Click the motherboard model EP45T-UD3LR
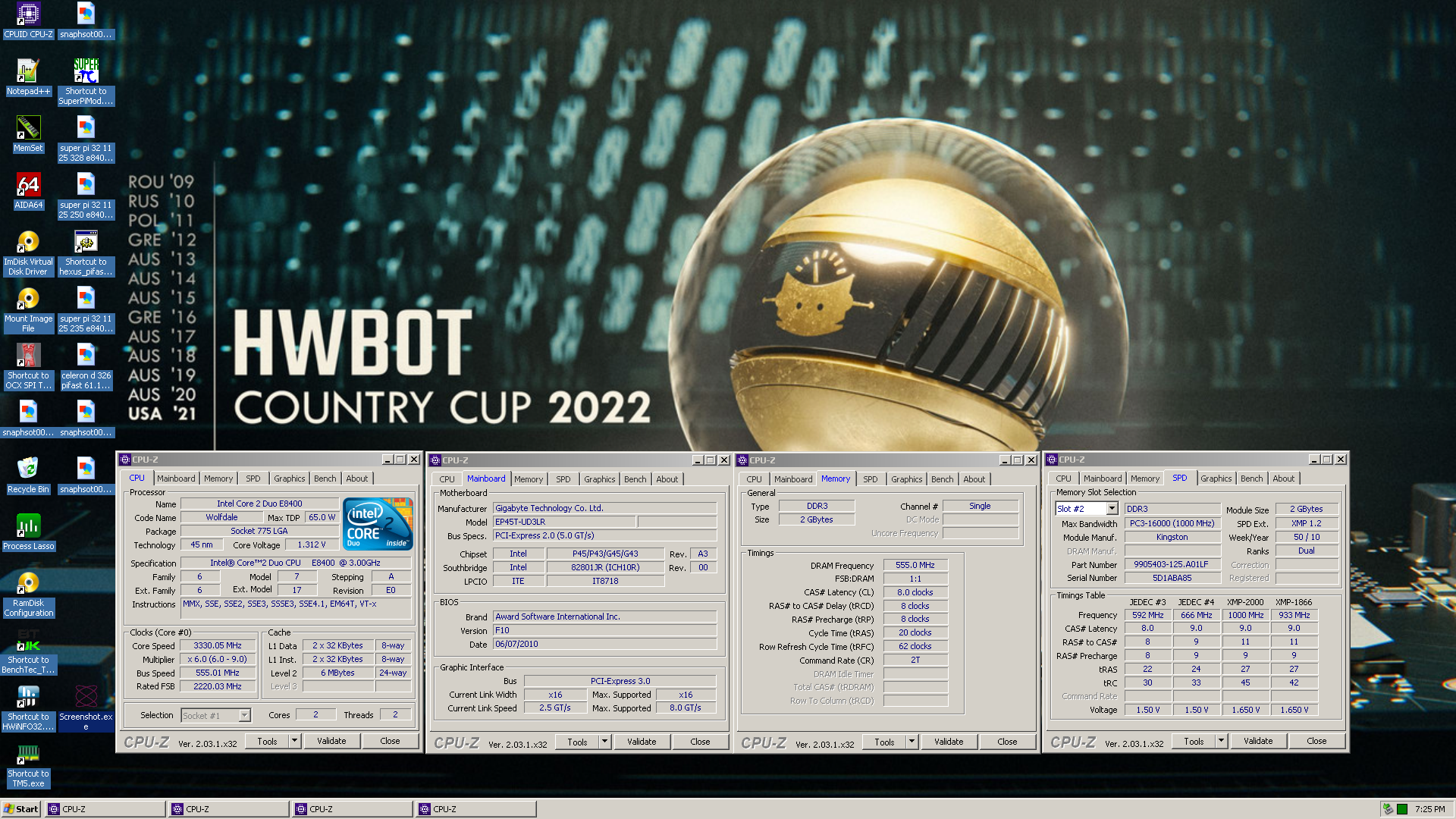Viewport: 1456px width, 819px height. pos(564,522)
